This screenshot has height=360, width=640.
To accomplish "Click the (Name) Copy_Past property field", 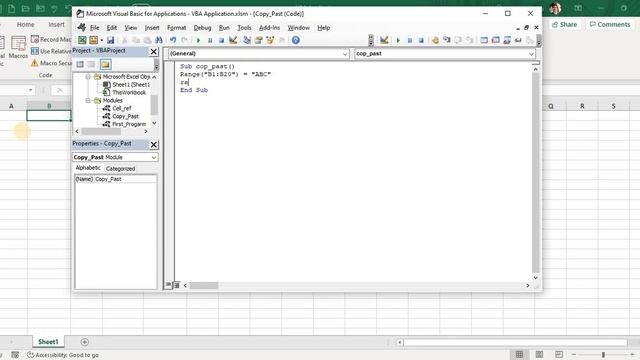I will pos(116,179).
